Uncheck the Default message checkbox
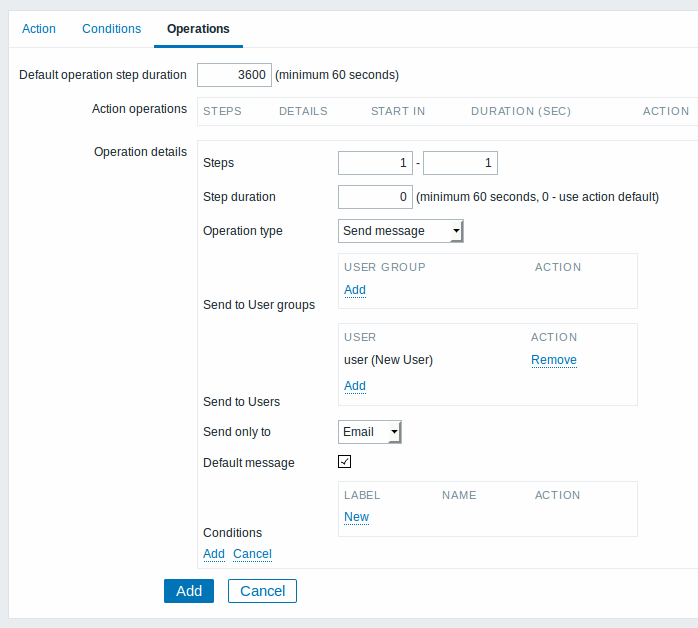The width and height of the screenshot is (698, 628). click(x=345, y=462)
